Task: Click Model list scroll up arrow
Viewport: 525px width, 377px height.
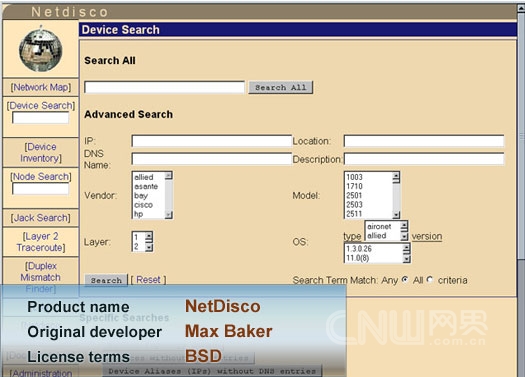Action: (x=396, y=175)
